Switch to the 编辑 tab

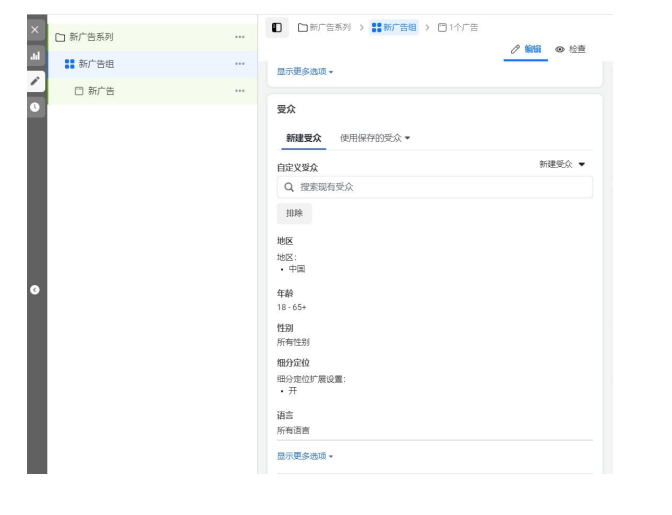(x=526, y=49)
